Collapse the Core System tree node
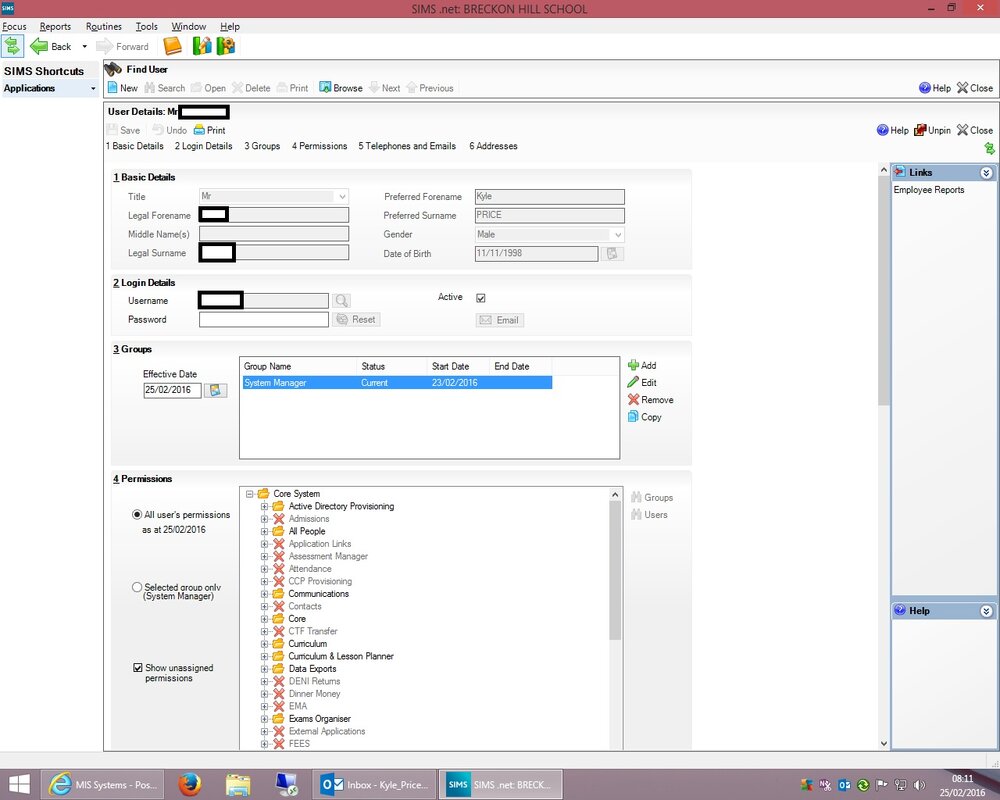 [x=250, y=494]
